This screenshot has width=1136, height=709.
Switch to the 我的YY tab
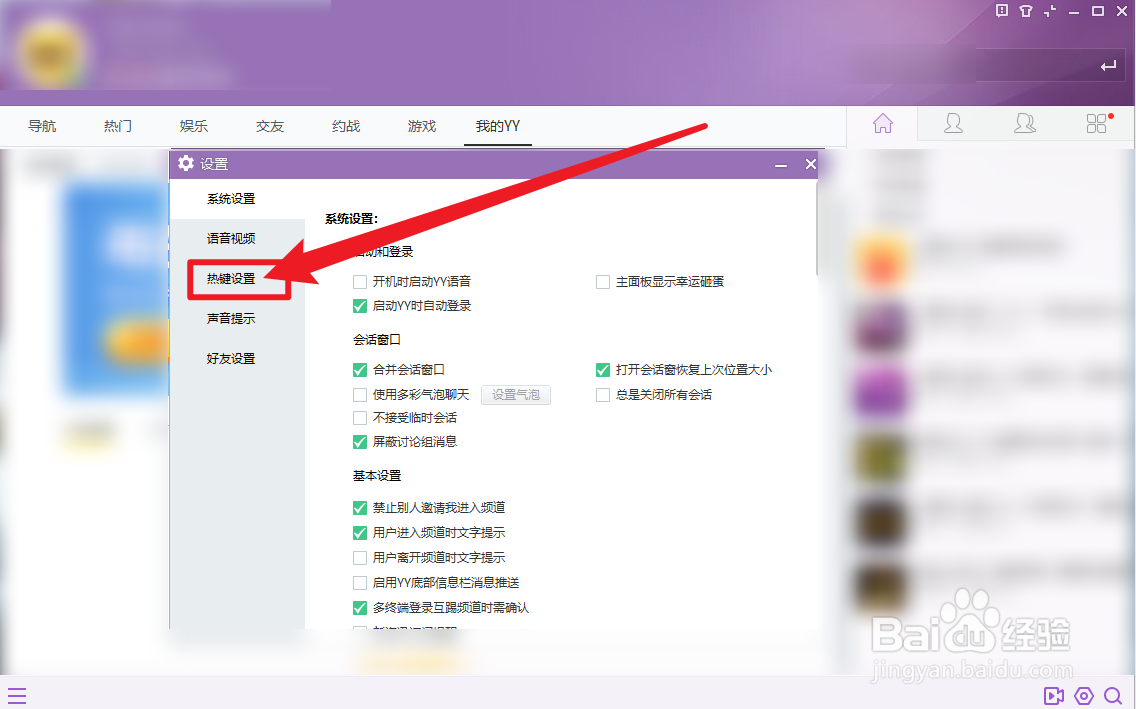tap(498, 126)
